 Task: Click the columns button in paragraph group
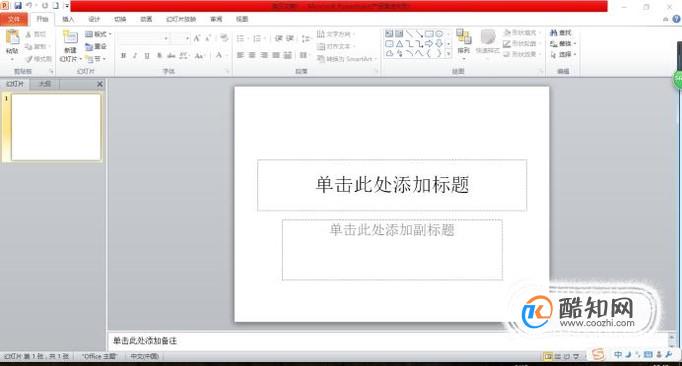tap(304, 55)
